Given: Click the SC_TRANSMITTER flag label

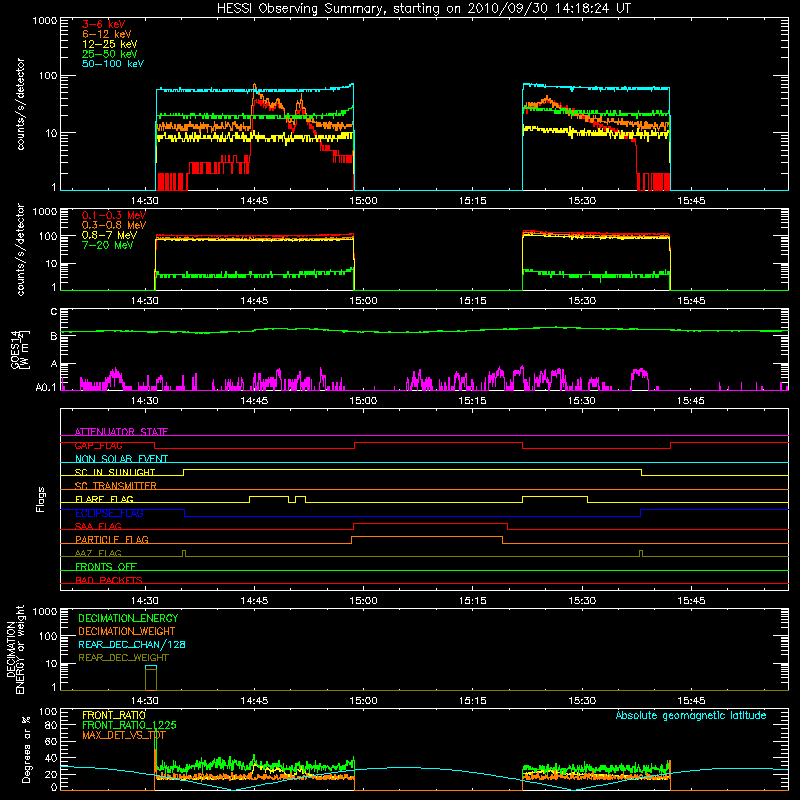Looking at the screenshot, I should pyautogui.click(x=115, y=486).
